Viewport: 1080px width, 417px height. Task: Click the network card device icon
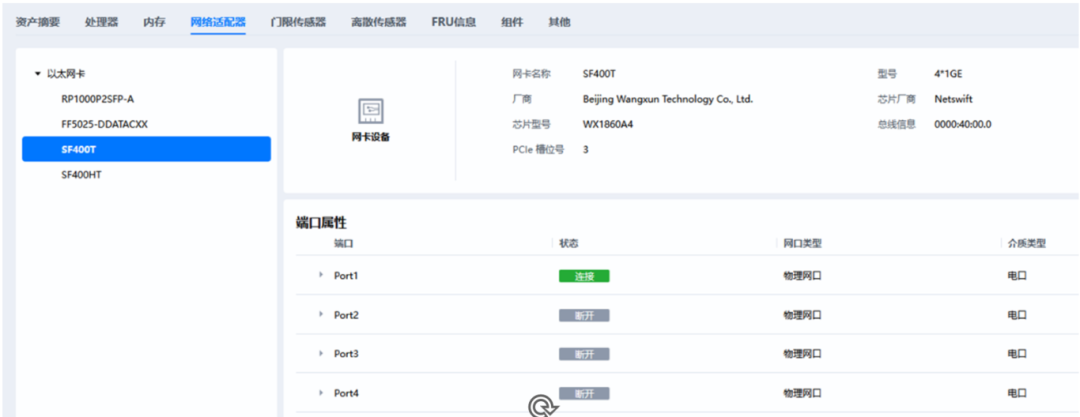pyautogui.click(x=371, y=111)
